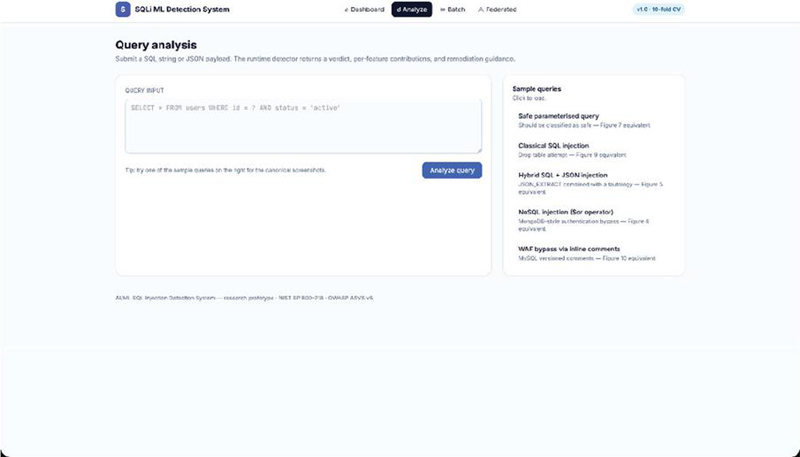Viewport: 800px width, 457px height.
Task: Click the Sample queries heading
Action: tap(536, 89)
